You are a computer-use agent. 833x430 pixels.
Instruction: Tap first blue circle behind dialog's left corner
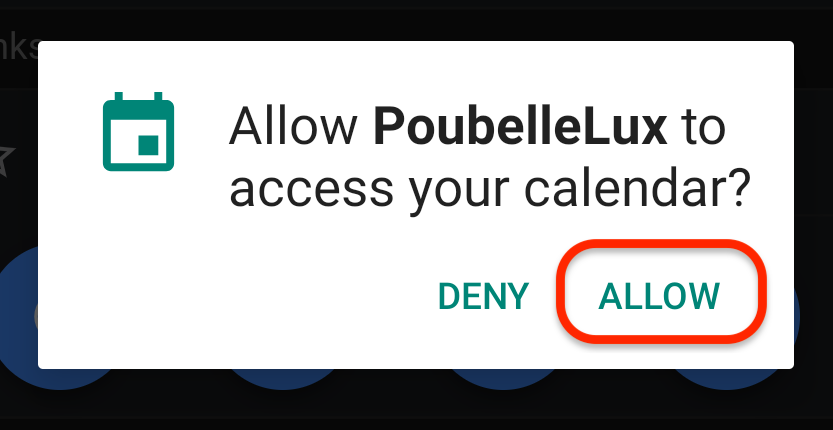58,380
